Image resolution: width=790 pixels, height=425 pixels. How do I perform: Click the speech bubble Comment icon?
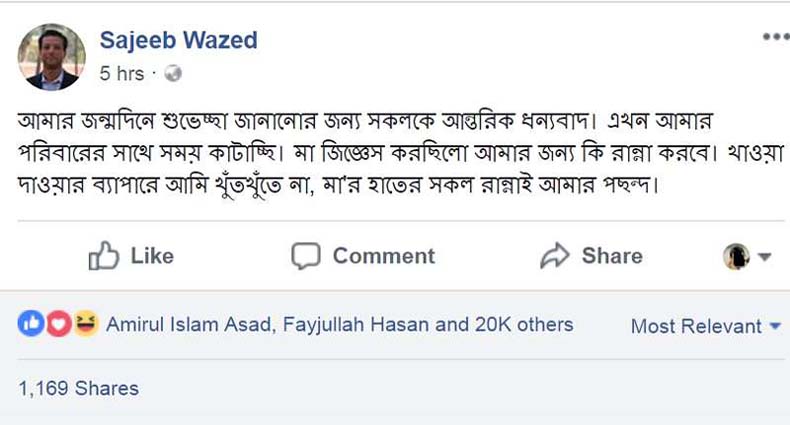305,256
